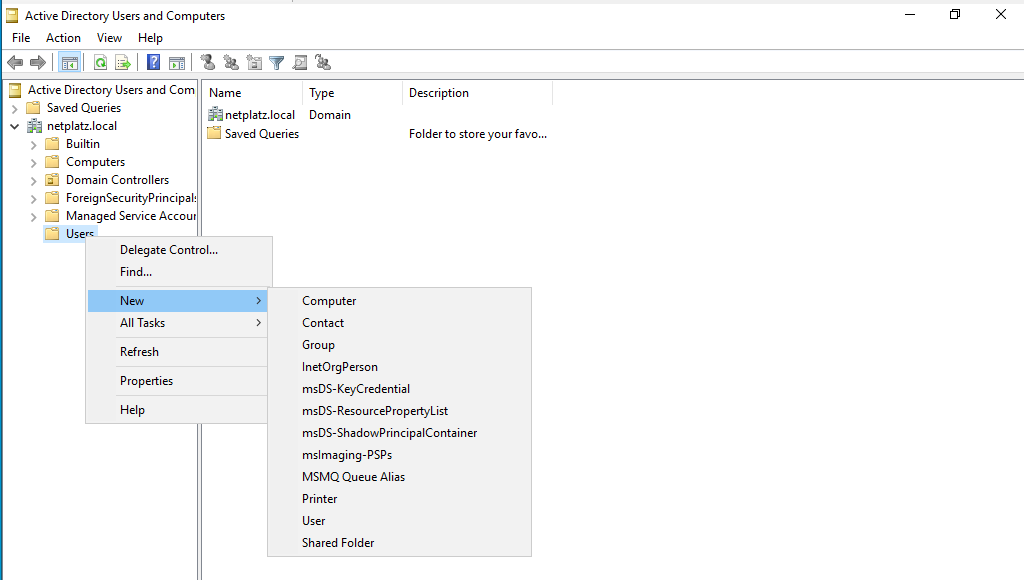Open the Action menu
Viewport: 1024px width, 580px height.
[x=63, y=38]
